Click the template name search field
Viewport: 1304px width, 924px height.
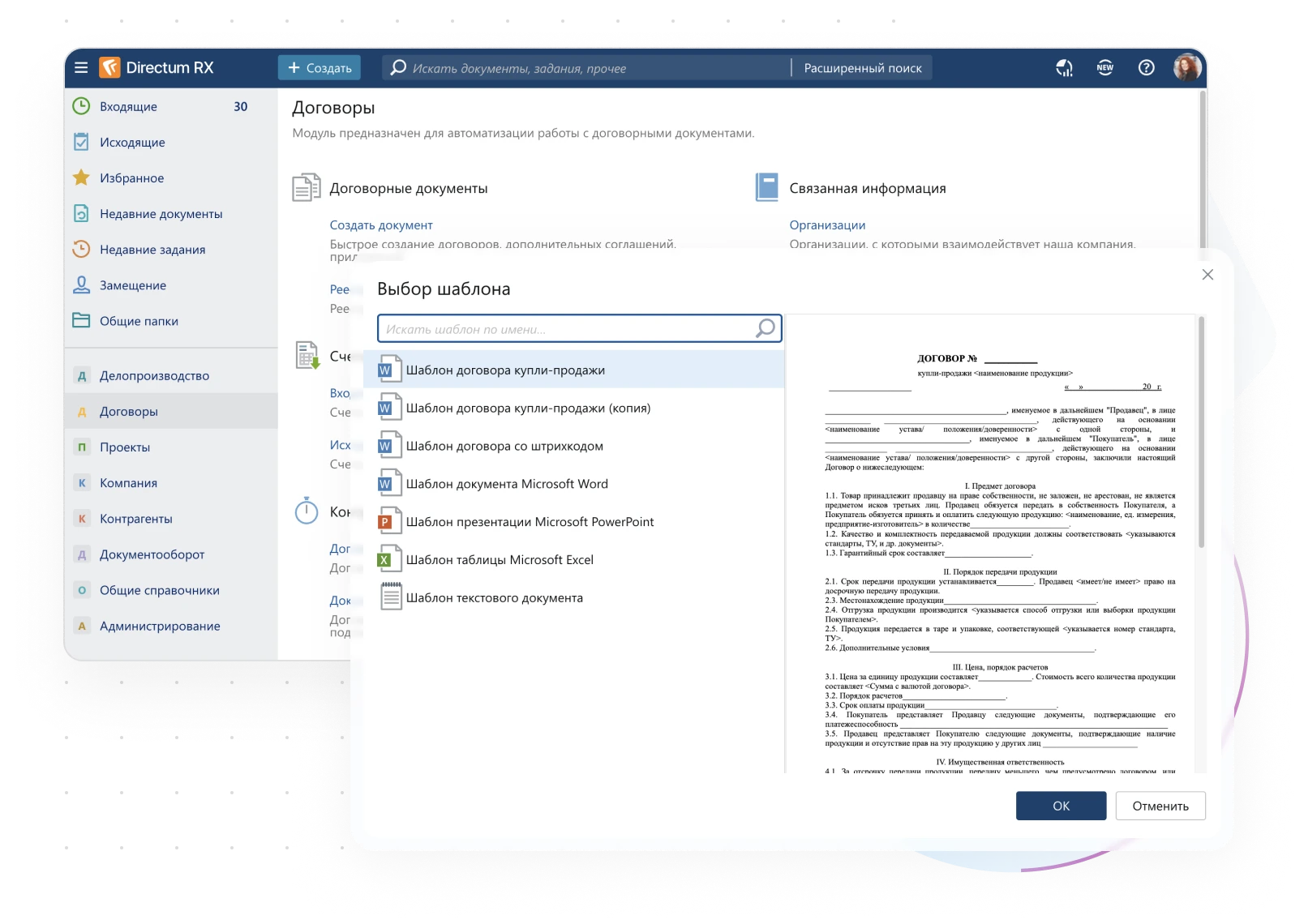(568, 329)
